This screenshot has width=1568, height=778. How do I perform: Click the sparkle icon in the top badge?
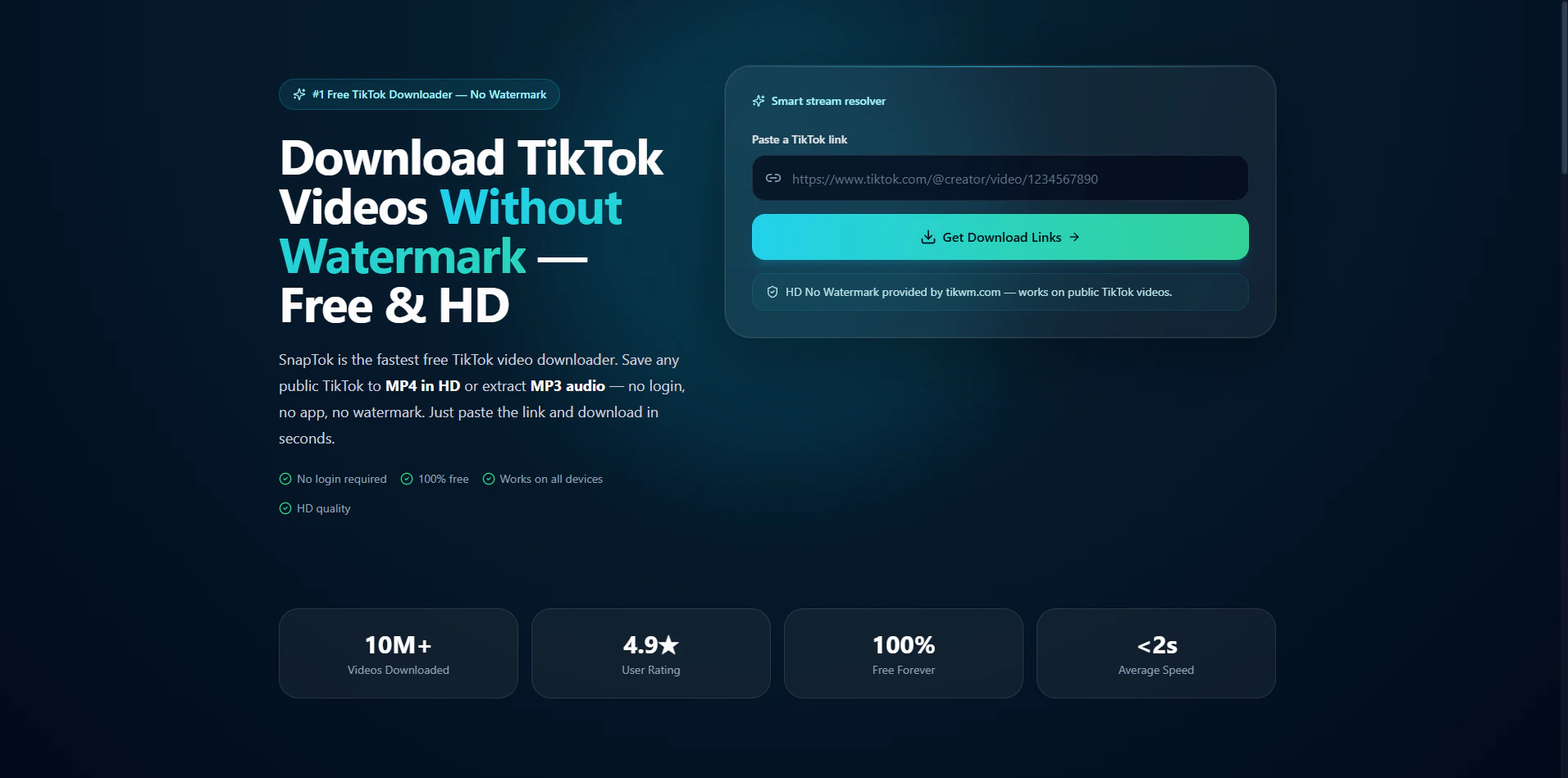[x=299, y=94]
